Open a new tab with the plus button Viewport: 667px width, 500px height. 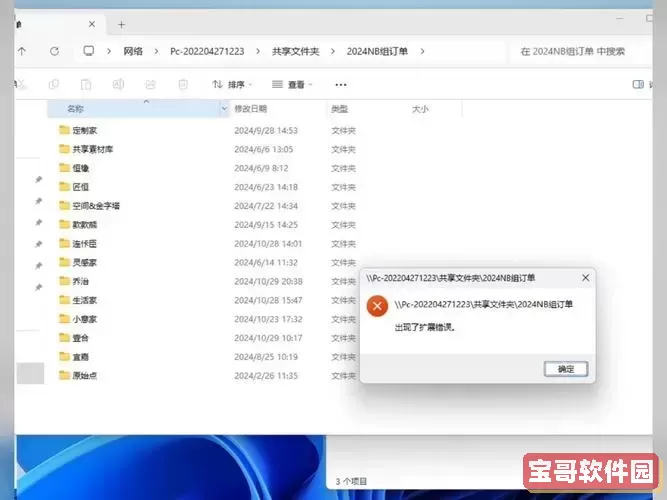(122, 25)
